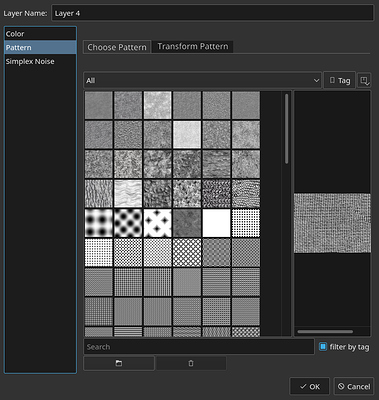Click the horizontal scrollbar under pattern preview
This screenshot has width=379, height=400.
(x=325, y=331)
